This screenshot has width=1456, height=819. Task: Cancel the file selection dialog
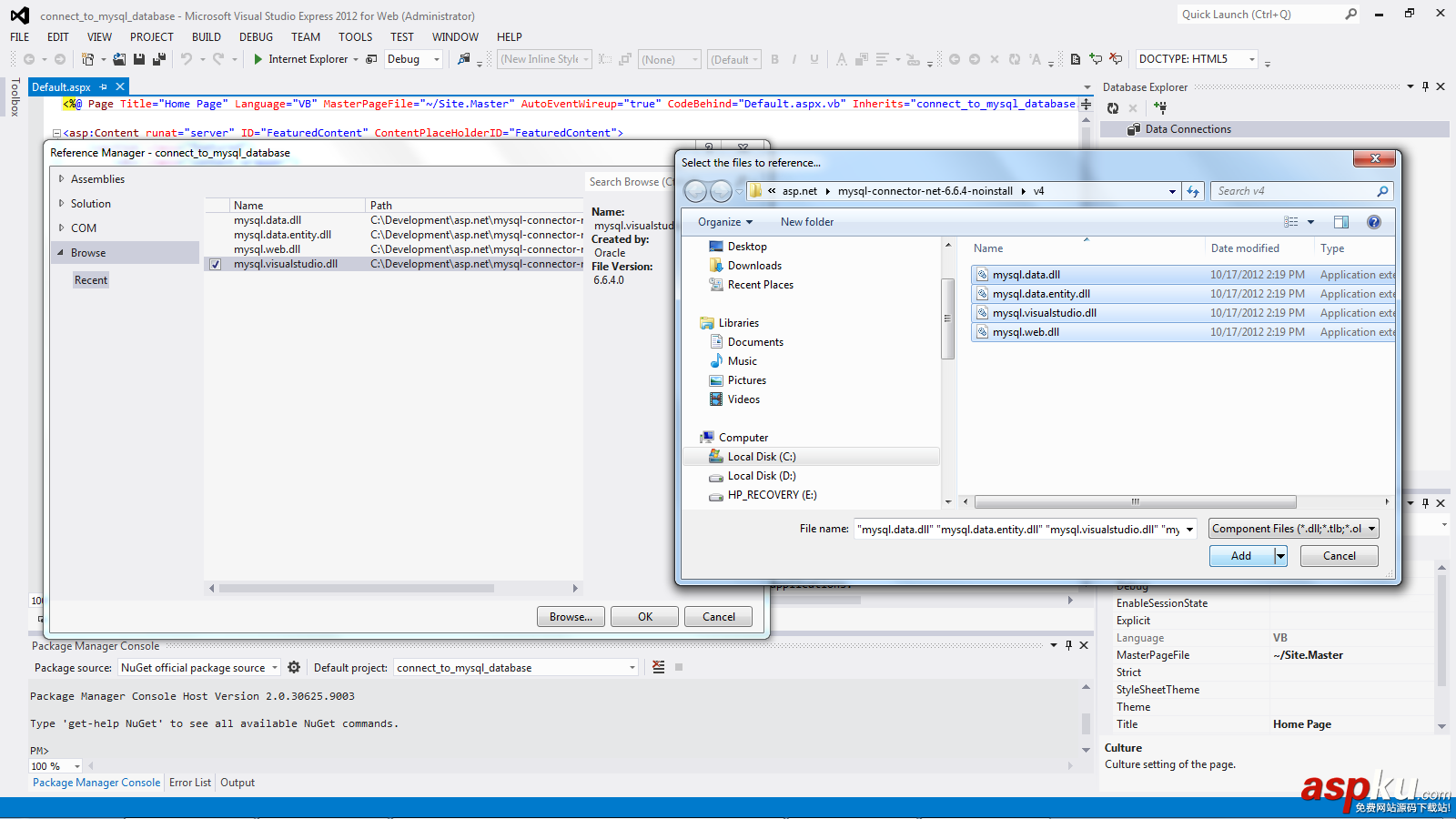coord(1340,556)
